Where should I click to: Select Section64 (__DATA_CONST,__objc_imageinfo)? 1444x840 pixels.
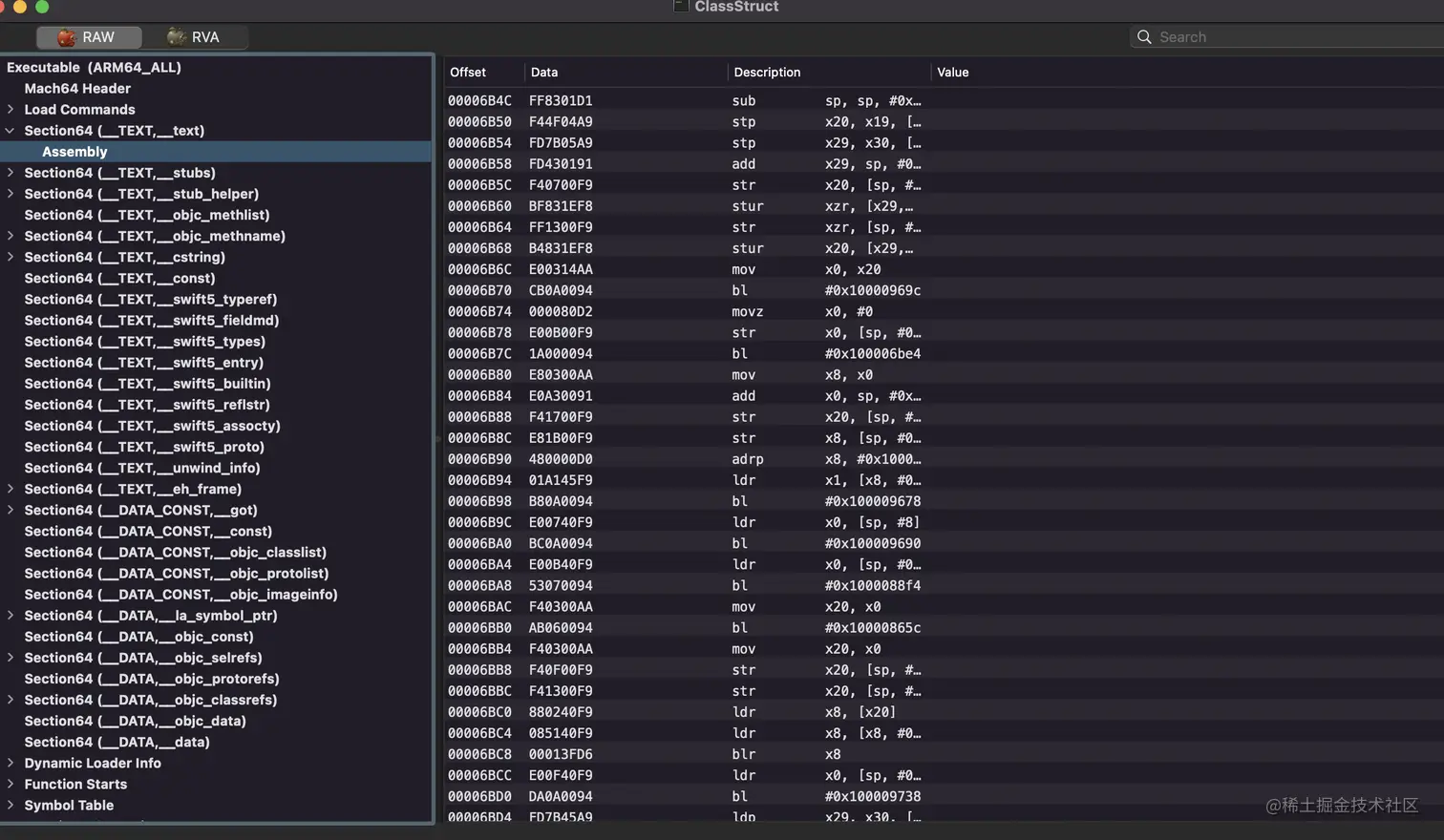click(x=181, y=594)
